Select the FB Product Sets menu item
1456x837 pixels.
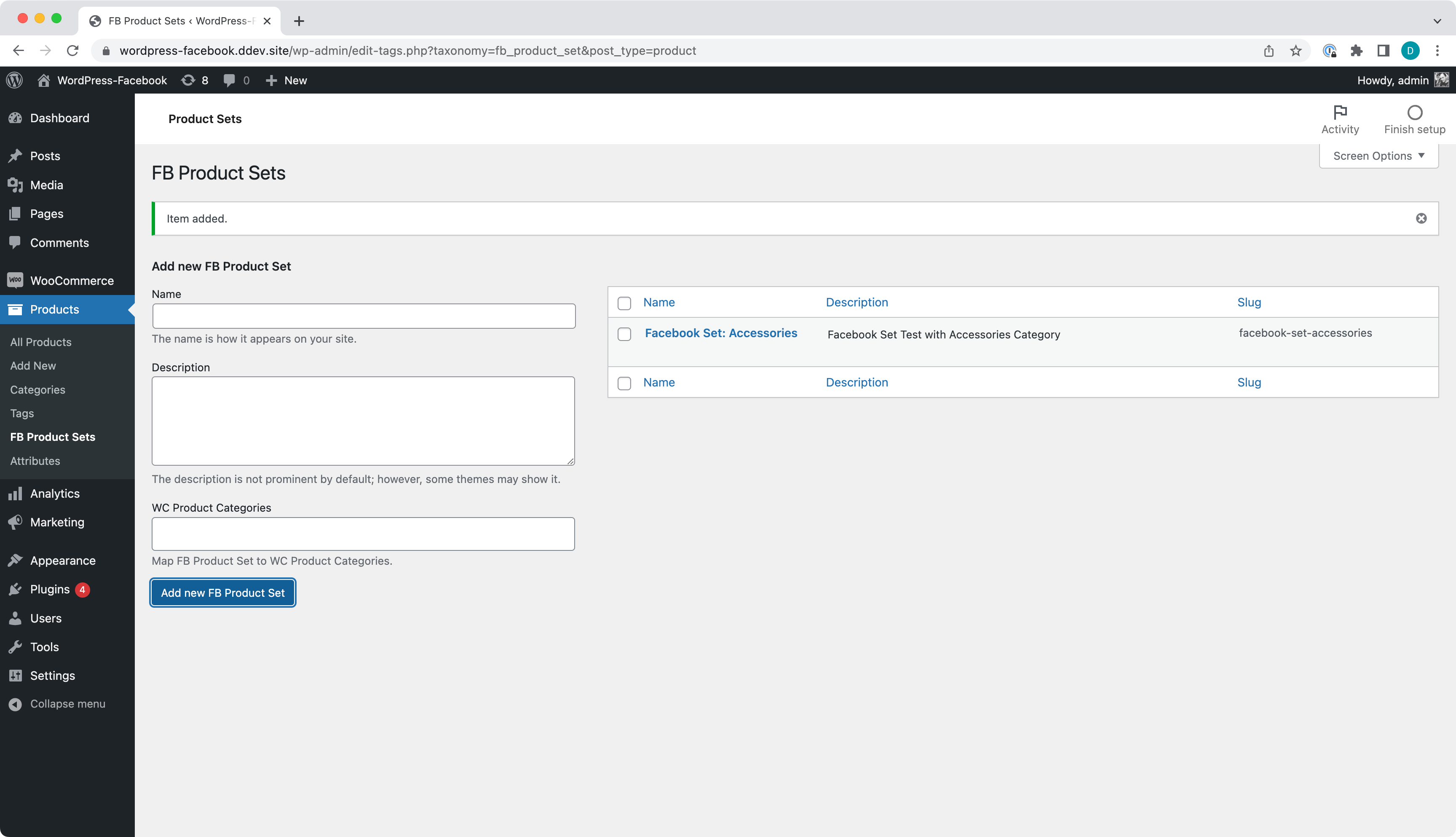click(x=52, y=437)
